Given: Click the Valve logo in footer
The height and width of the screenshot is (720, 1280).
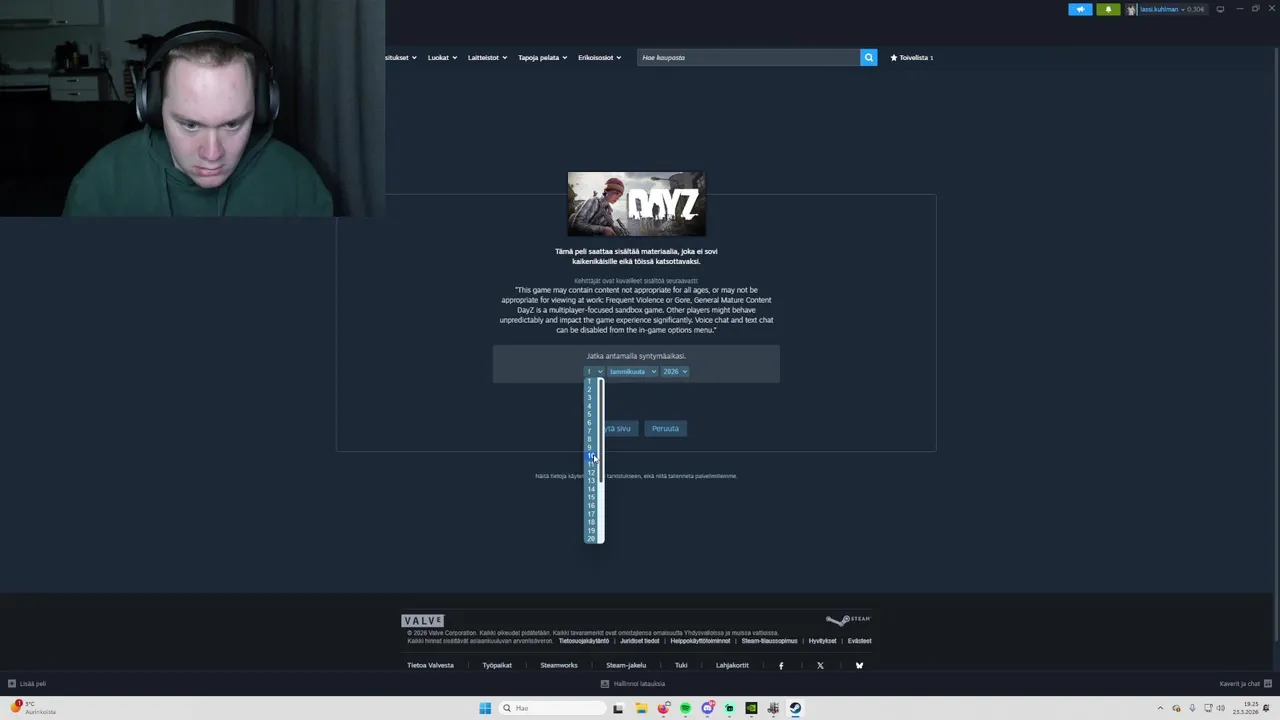Looking at the screenshot, I should click(x=422, y=621).
